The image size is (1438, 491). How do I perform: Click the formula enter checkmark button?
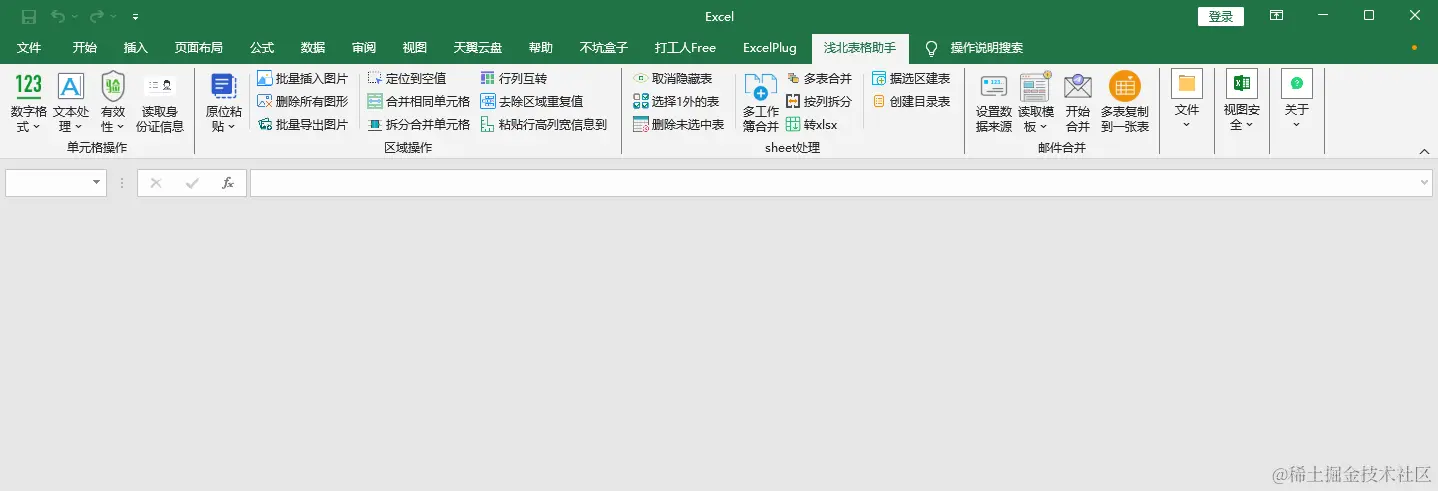click(192, 183)
